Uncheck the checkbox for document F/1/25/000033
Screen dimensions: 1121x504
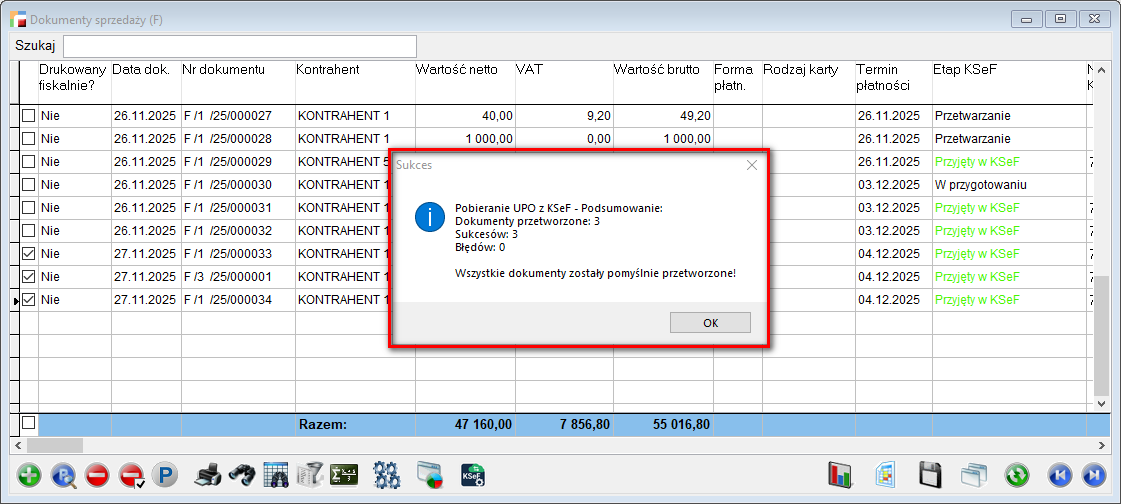click(x=29, y=254)
